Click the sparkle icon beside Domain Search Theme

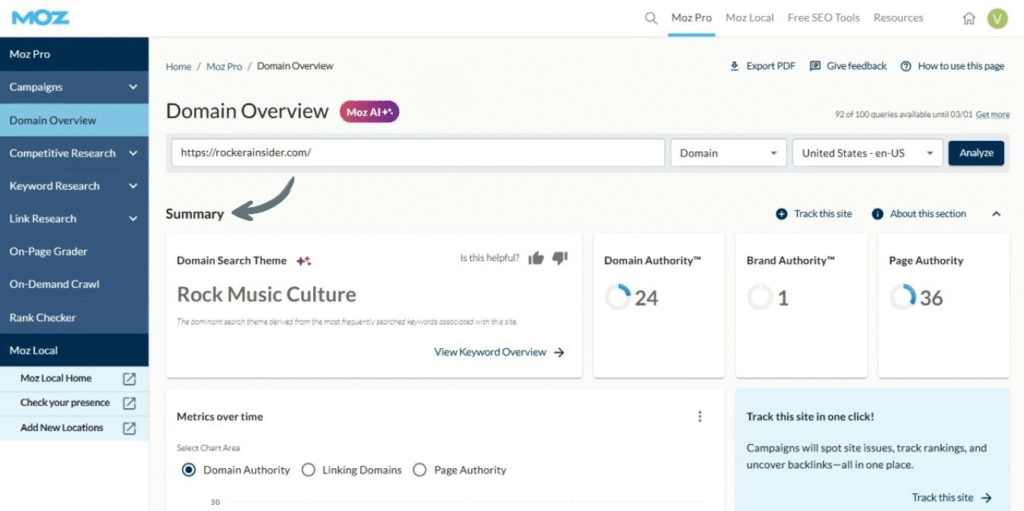pyautogui.click(x=303, y=261)
